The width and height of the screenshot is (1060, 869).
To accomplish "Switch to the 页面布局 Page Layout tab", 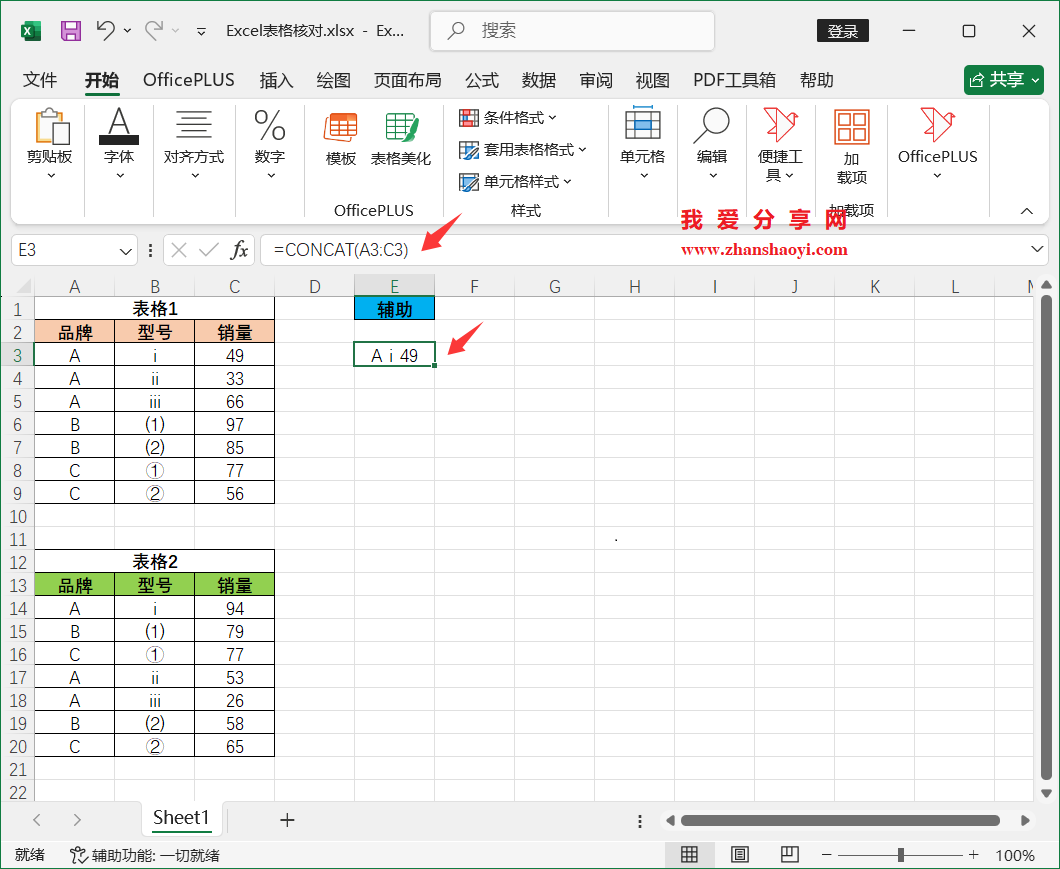I will [x=408, y=80].
